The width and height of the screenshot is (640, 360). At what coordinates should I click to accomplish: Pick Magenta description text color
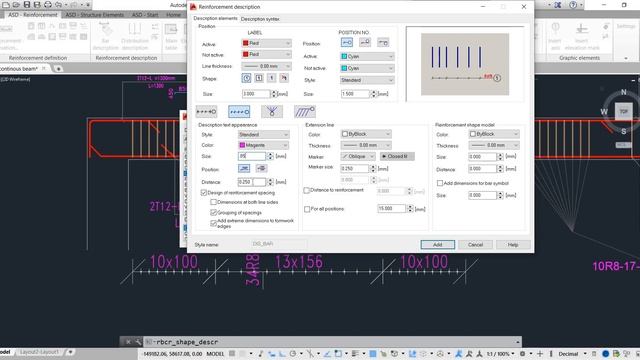264,145
